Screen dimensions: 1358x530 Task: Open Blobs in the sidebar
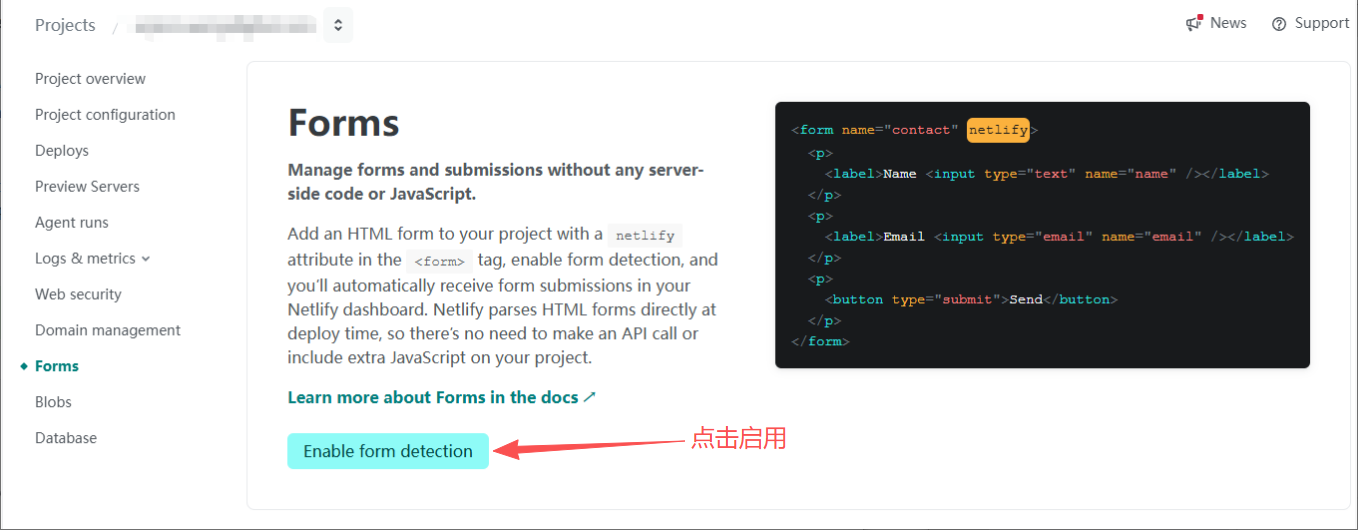point(53,403)
